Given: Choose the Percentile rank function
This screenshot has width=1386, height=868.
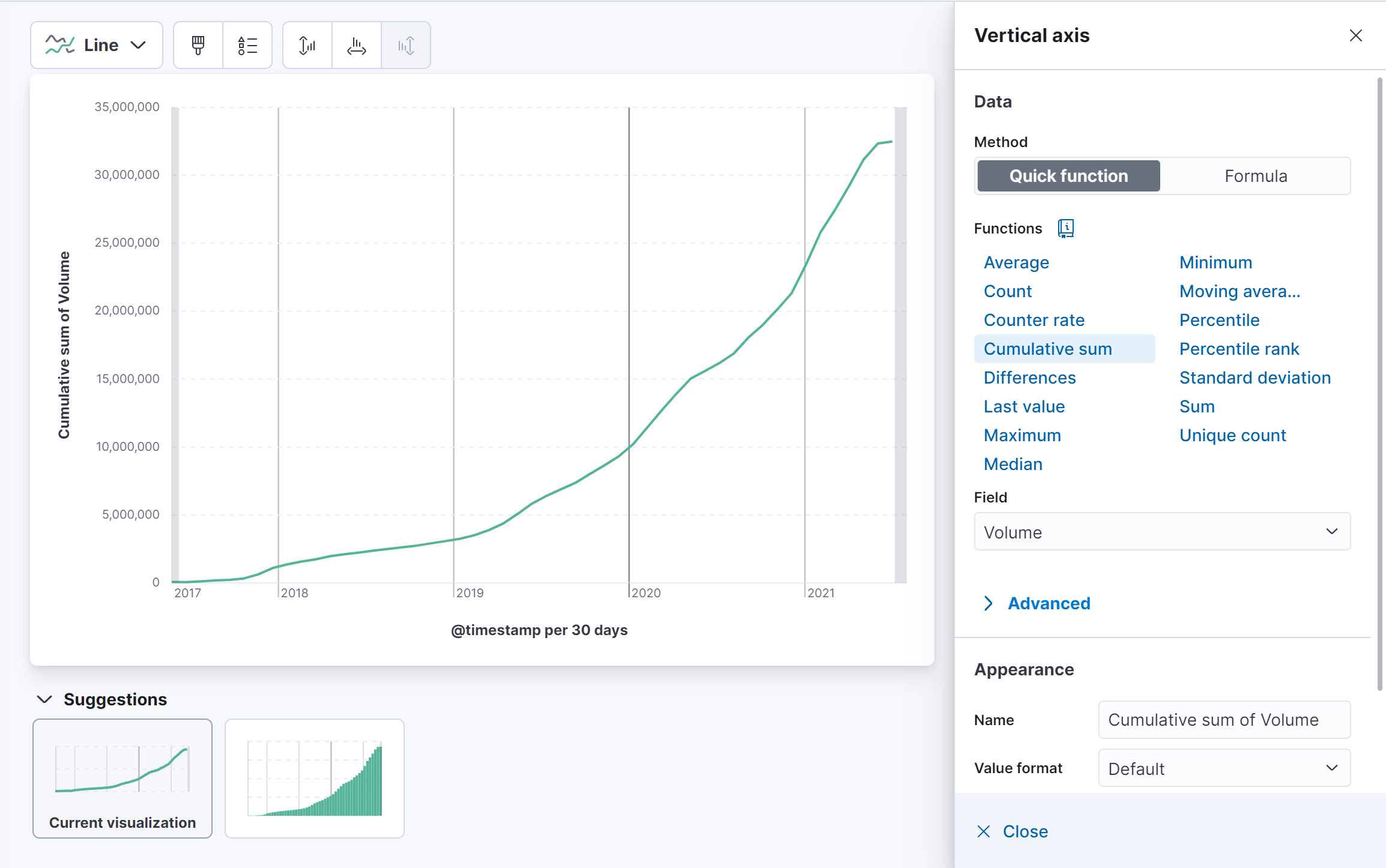Looking at the screenshot, I should tap(1239, 349).
